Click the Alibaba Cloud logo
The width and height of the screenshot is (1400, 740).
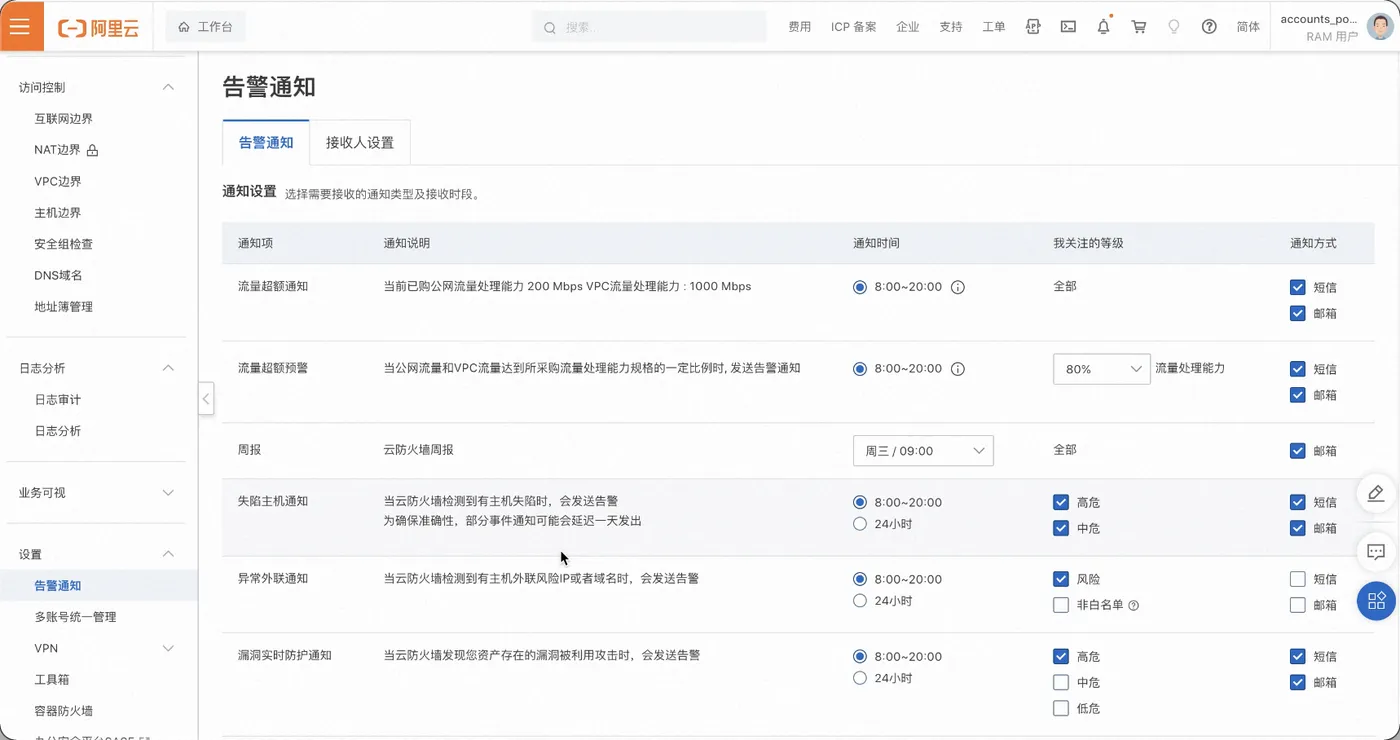98,28
